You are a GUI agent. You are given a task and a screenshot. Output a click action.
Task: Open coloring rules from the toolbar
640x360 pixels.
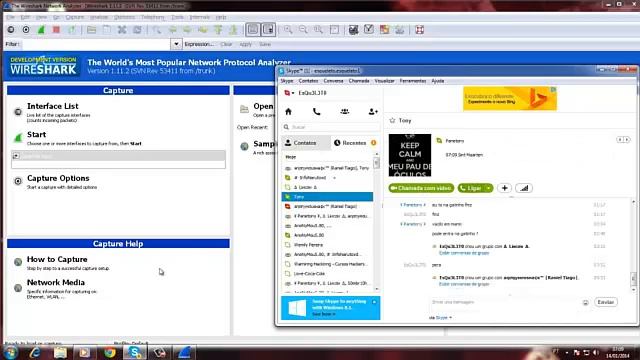click(x=384, y=30)
